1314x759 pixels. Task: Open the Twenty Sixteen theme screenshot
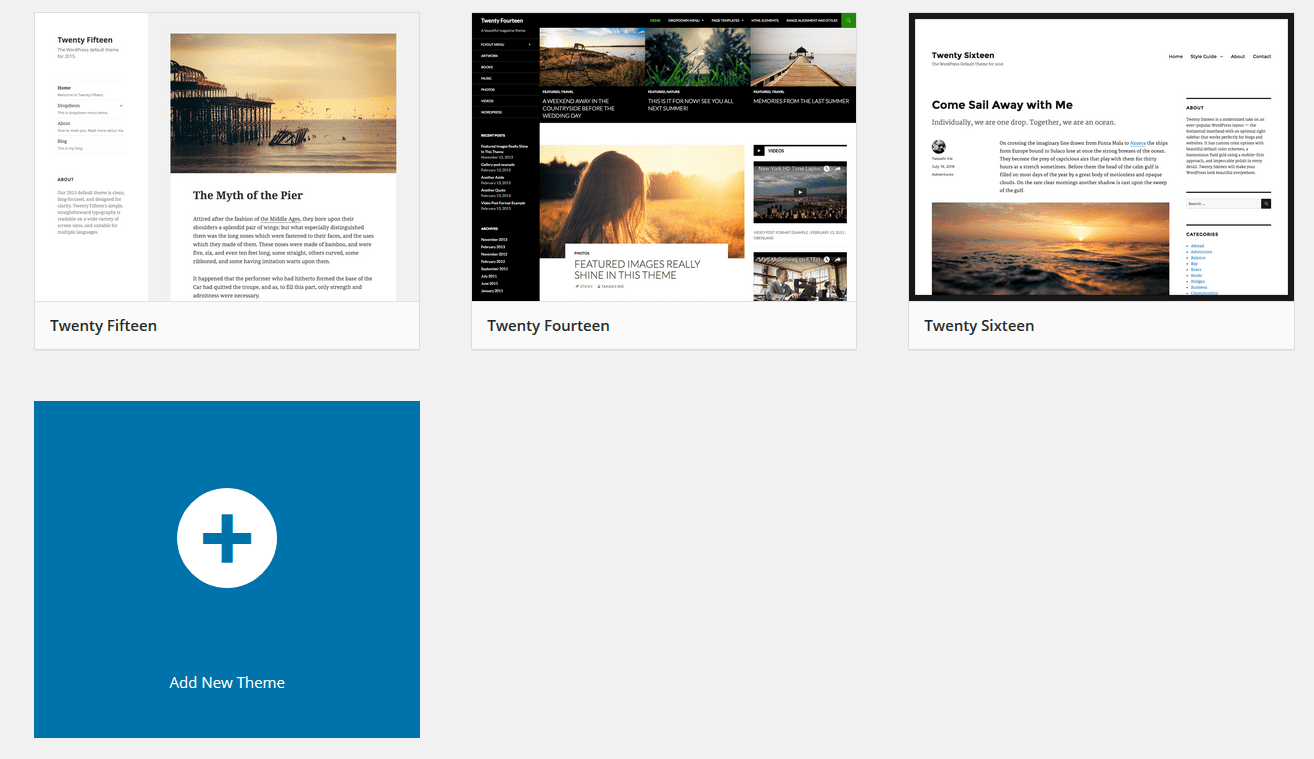click(x=1101, y=157)
